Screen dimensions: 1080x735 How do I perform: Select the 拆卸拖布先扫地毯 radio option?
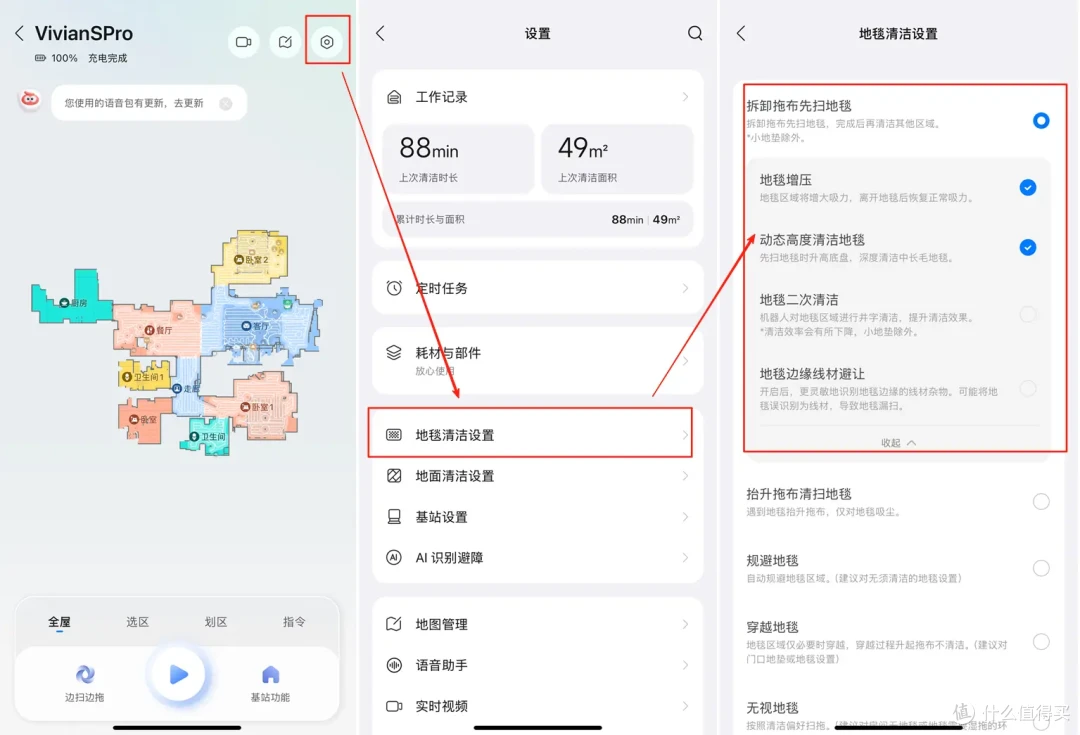[x=1041, y=121]
